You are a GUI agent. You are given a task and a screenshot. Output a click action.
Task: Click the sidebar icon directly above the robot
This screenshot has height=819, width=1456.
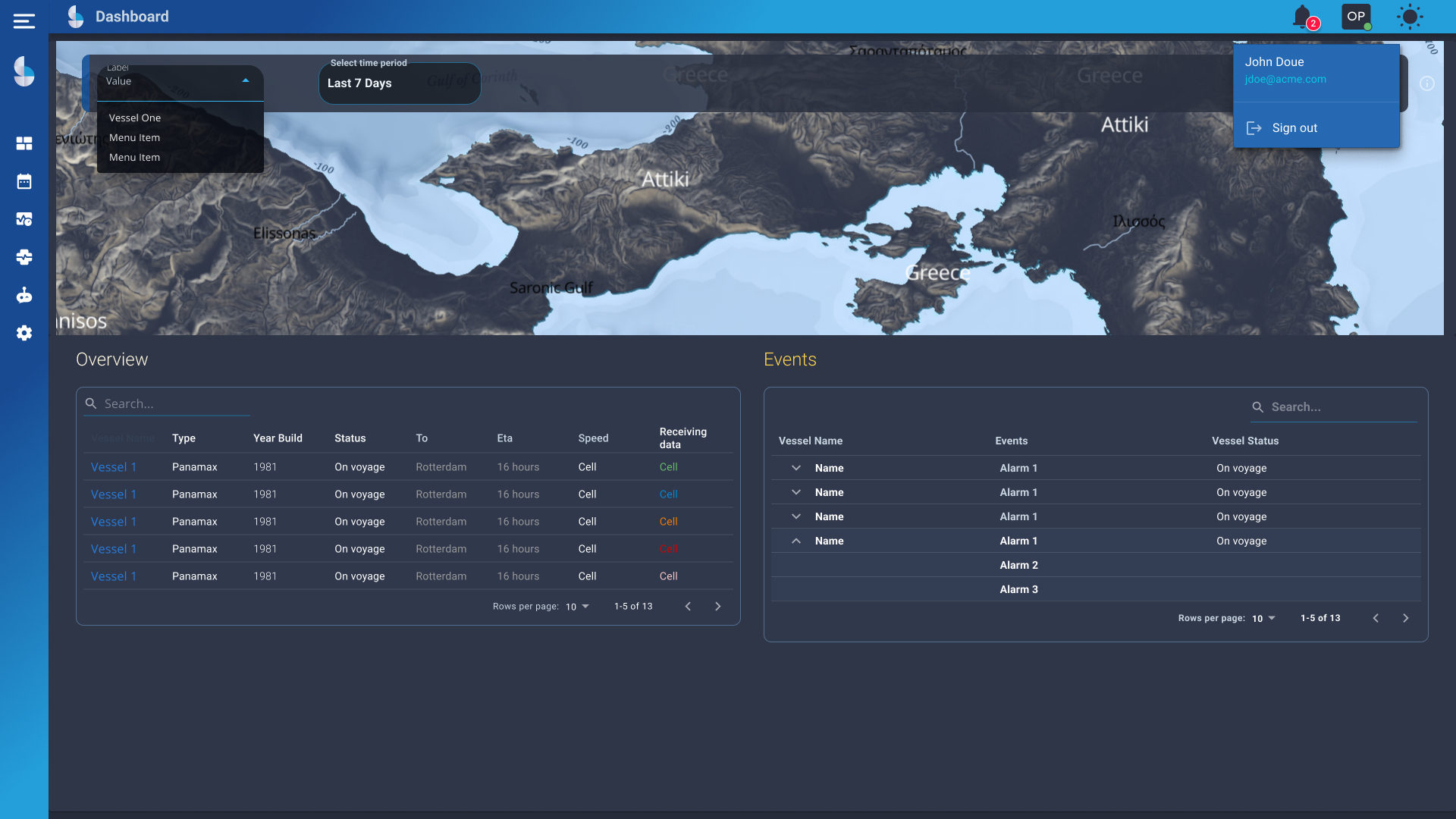[x=24, y=257]
